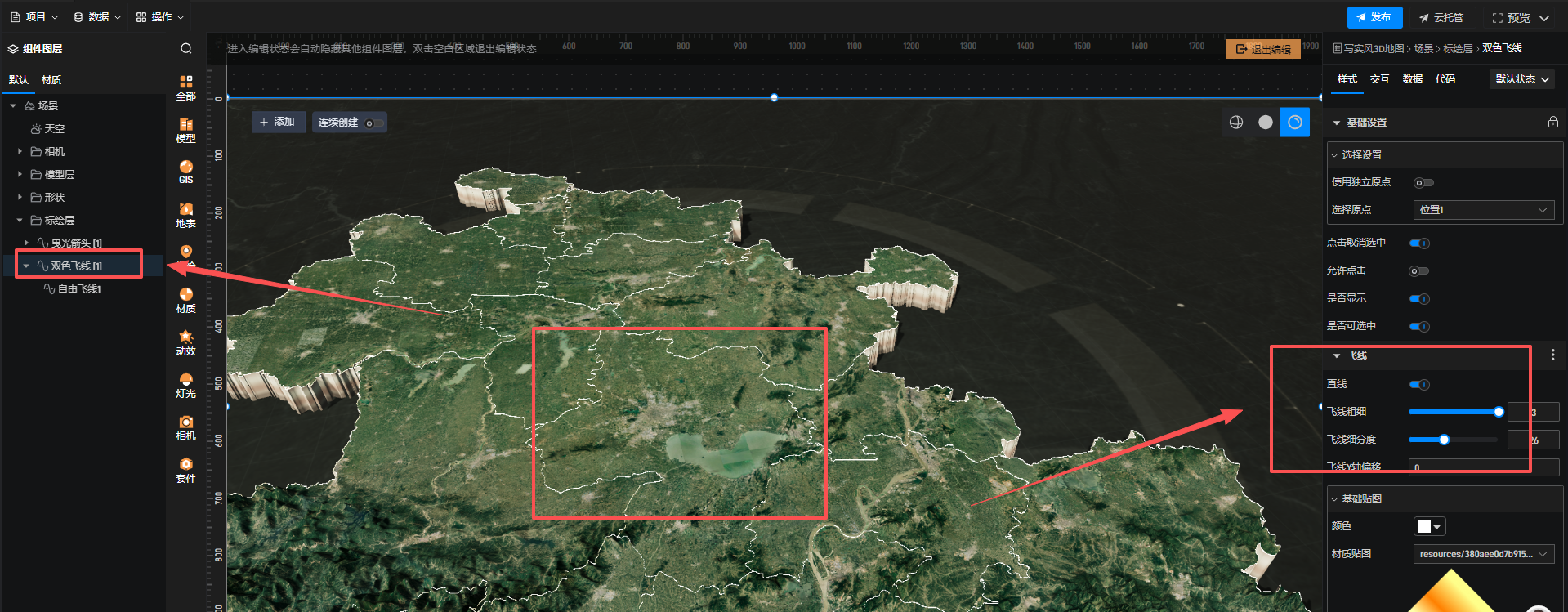Click the 相机 camera sidebar icon
Image resolution: width=1568 pixels, height=612 pixels.
185,427
